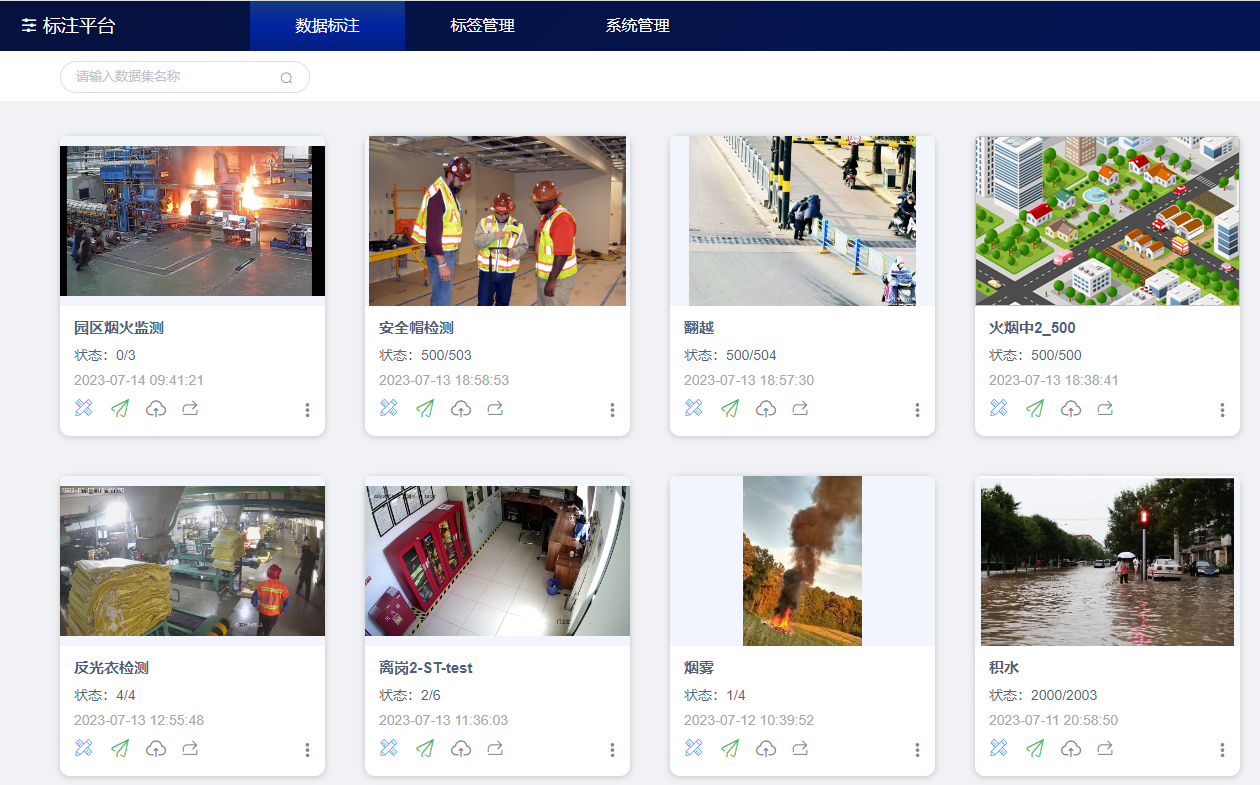Open more options menu on 园区烟火监测 card
The width and height of the screenshot is (1260, 785).
pyautogui.click(x=307, y=410)
